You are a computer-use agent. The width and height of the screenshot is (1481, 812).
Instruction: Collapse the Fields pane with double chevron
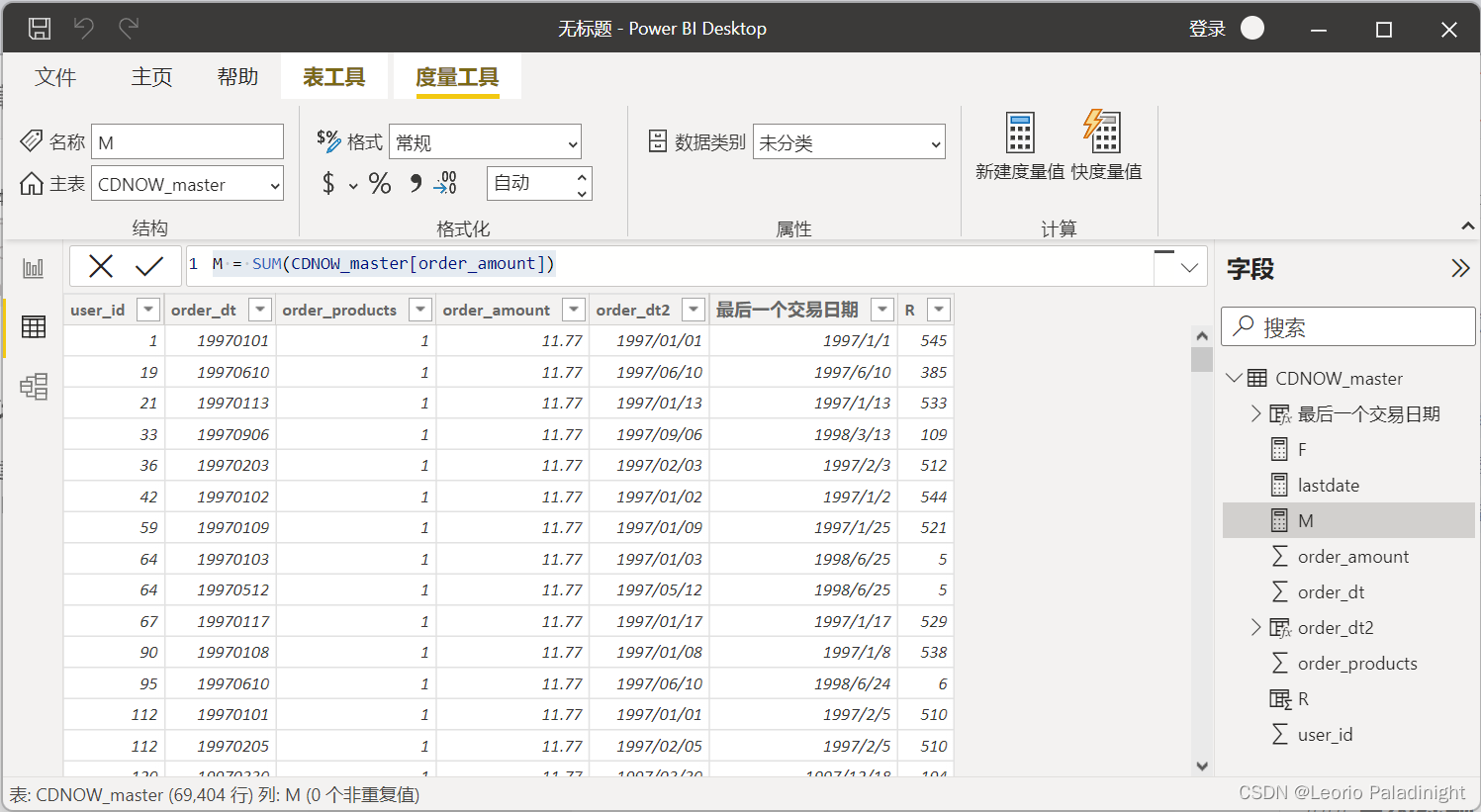tap(1460, 268)
